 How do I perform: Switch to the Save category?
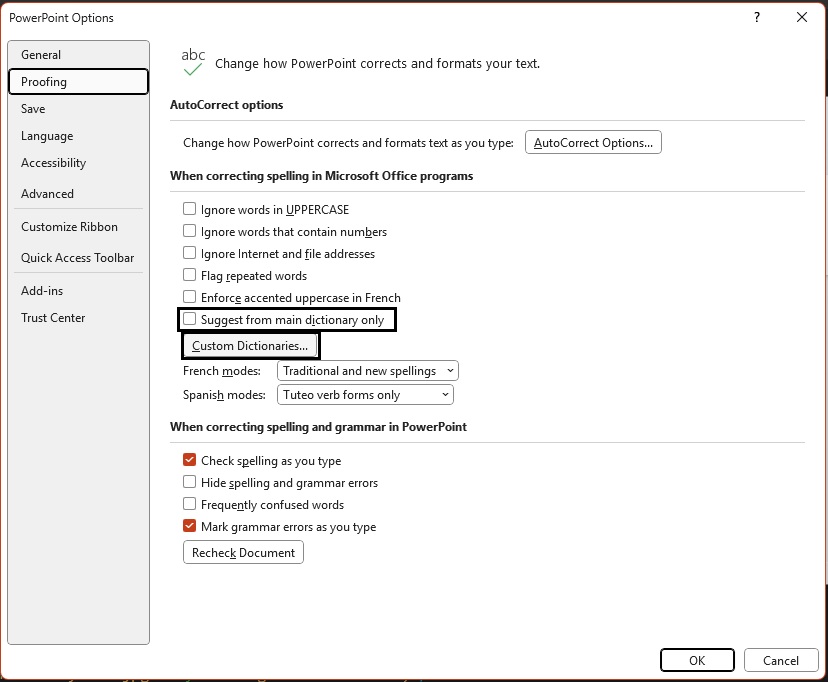point(33,109)
